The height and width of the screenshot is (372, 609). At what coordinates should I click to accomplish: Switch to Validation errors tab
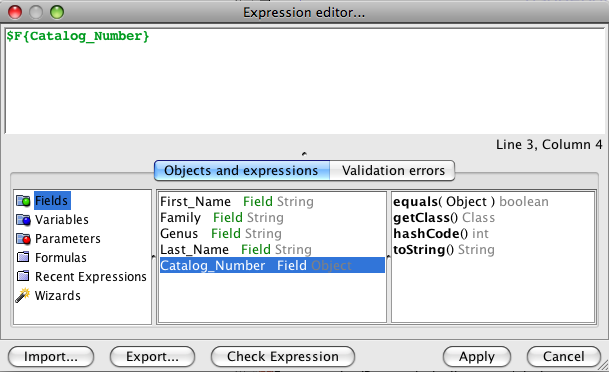click(392, 170)
